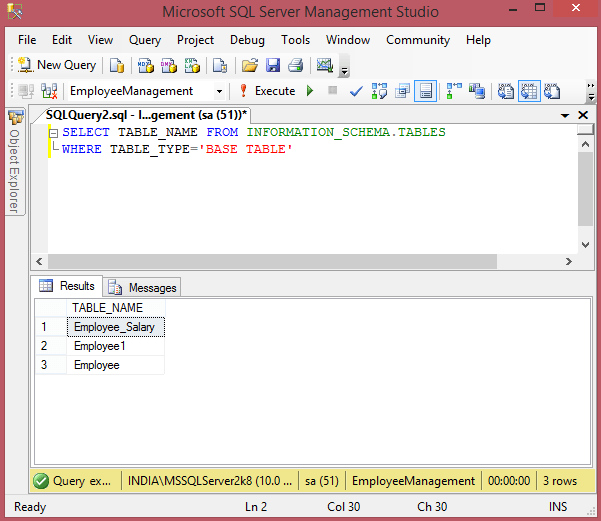Click the Change Connection icon
Image resolution: width=601 pixels, height=521 pixels.
coord(49,91)
